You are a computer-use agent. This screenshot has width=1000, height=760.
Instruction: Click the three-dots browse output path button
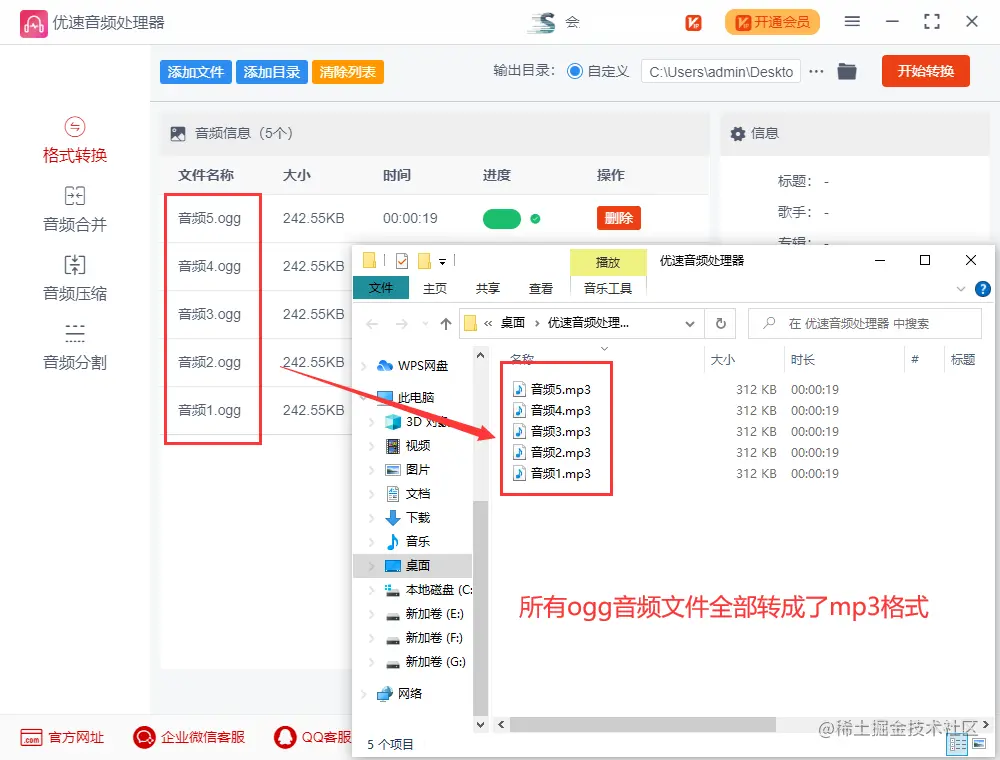click(816, 71)
